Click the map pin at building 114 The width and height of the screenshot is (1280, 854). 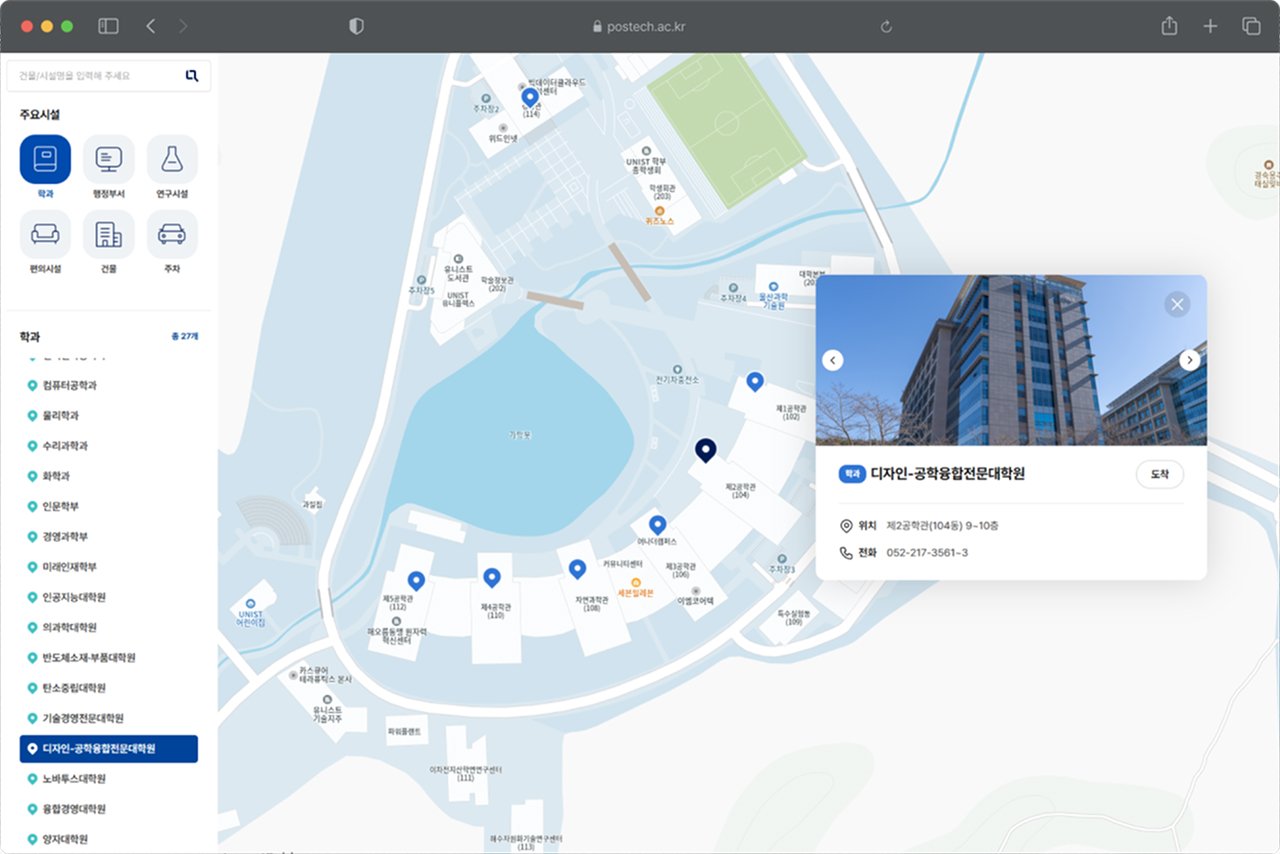[x=531, y=98]
